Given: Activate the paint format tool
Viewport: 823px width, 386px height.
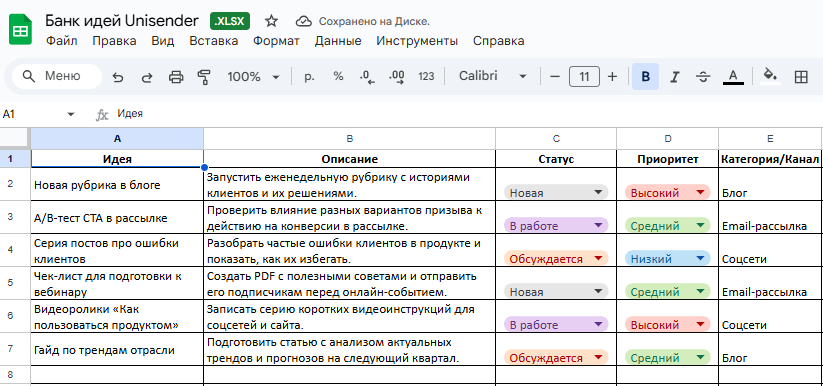Looking at the screenshot, I should click(x=204, y=77).
